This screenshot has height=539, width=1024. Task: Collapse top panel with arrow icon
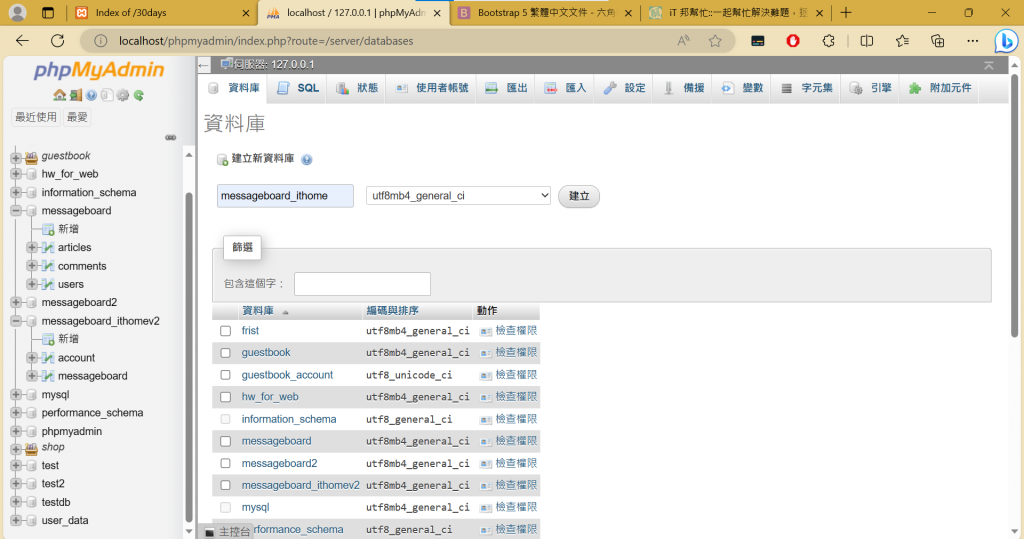pos(989,65)
